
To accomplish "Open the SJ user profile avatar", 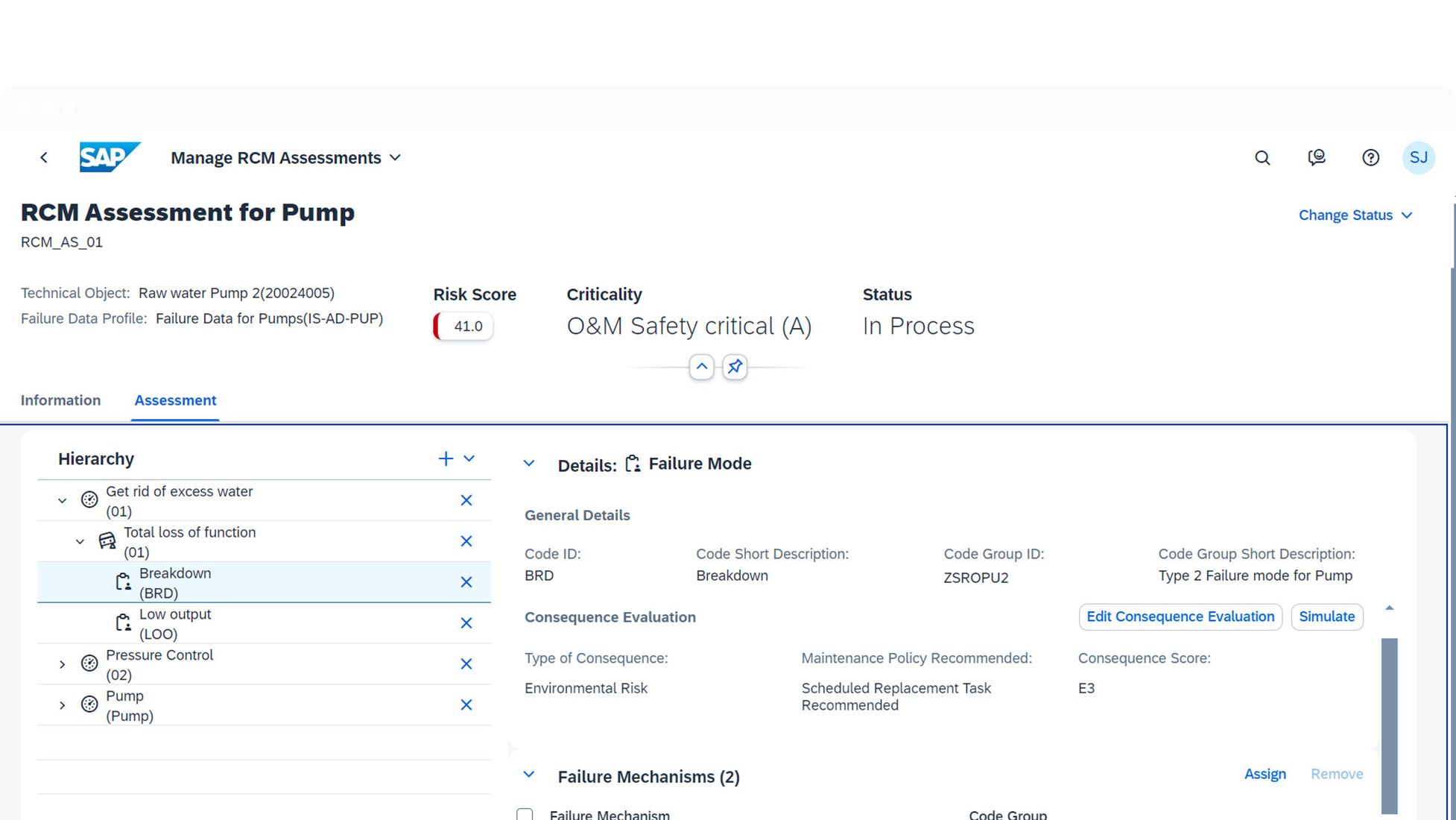I will (1418, 157).
